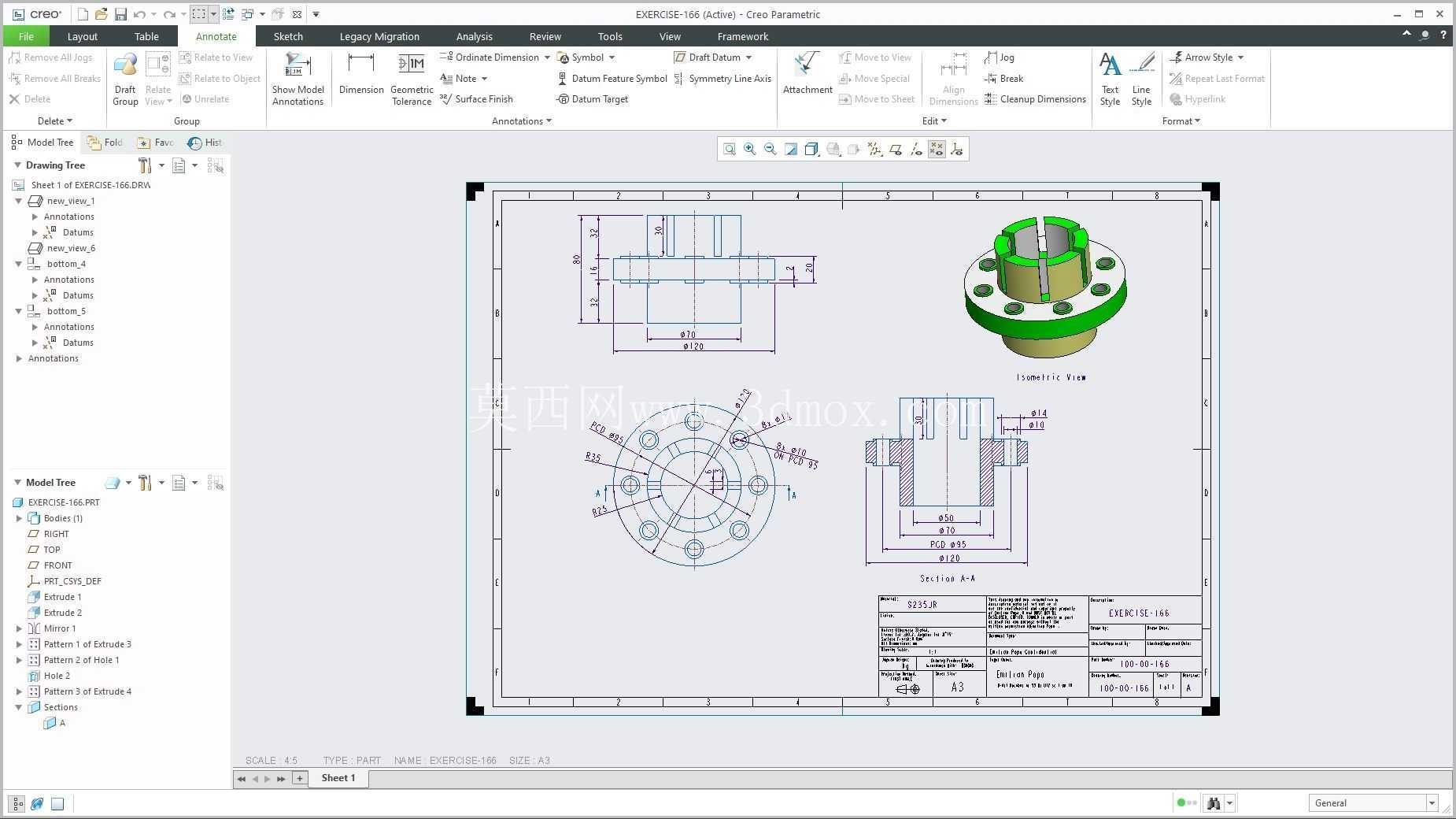1456x819 pixels.
Task: Open Line Style settings
Action: (x=1141, y=79)
